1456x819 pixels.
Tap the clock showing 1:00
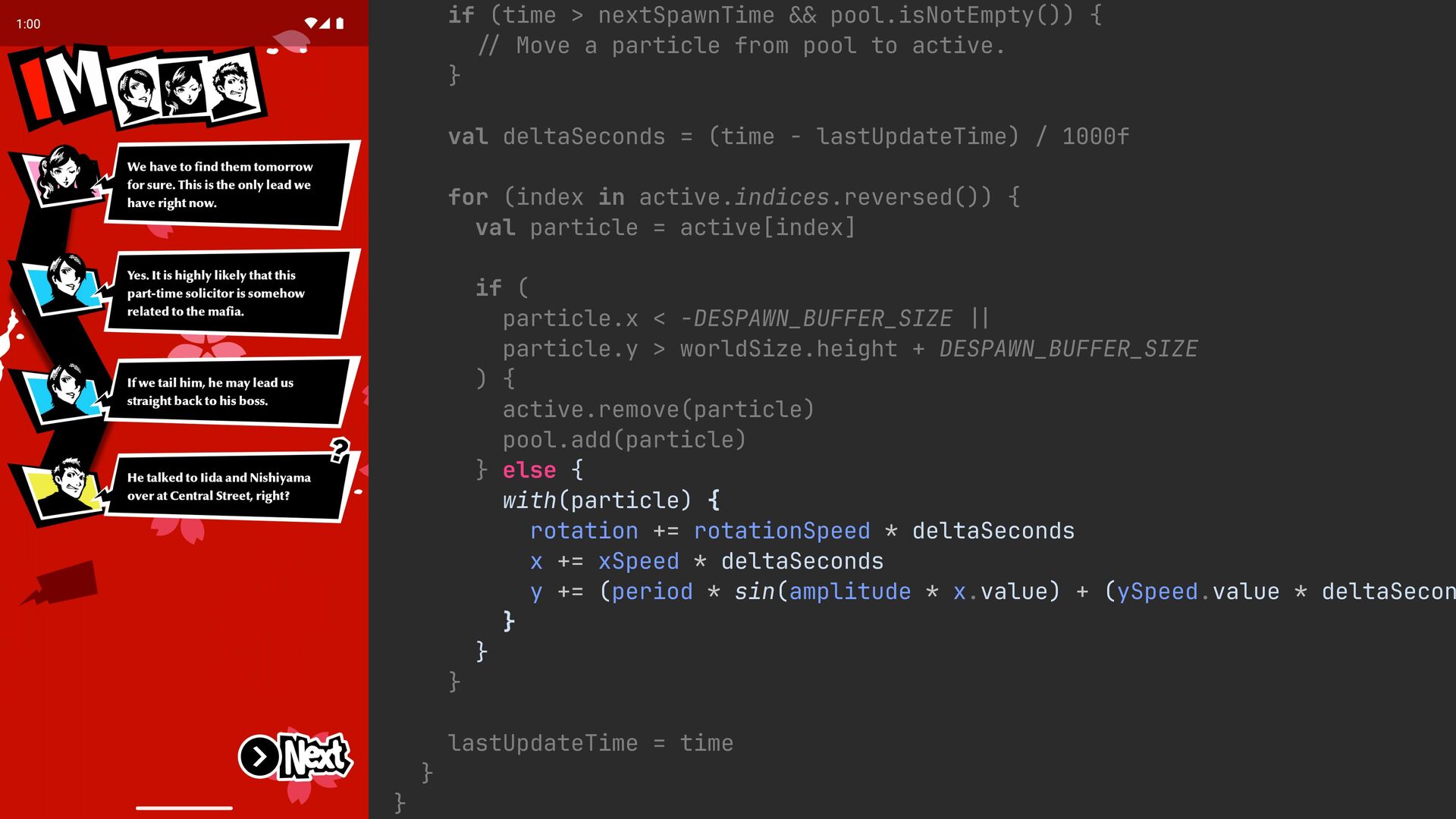click(28, 24)
